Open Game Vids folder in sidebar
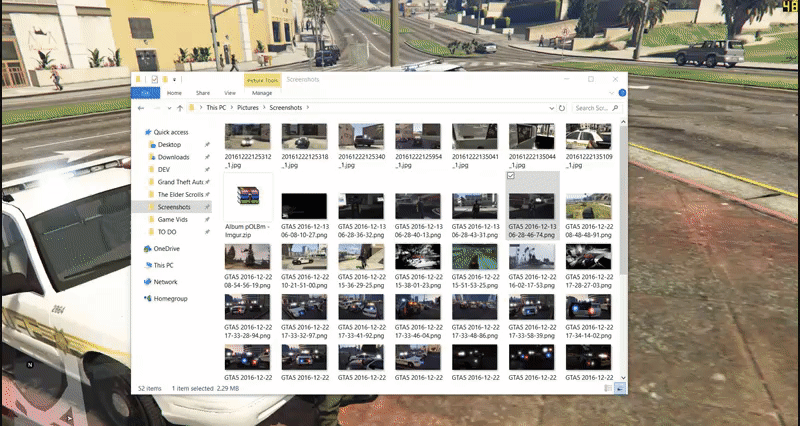Screen dimensions: 800x426 click(168, 219)
